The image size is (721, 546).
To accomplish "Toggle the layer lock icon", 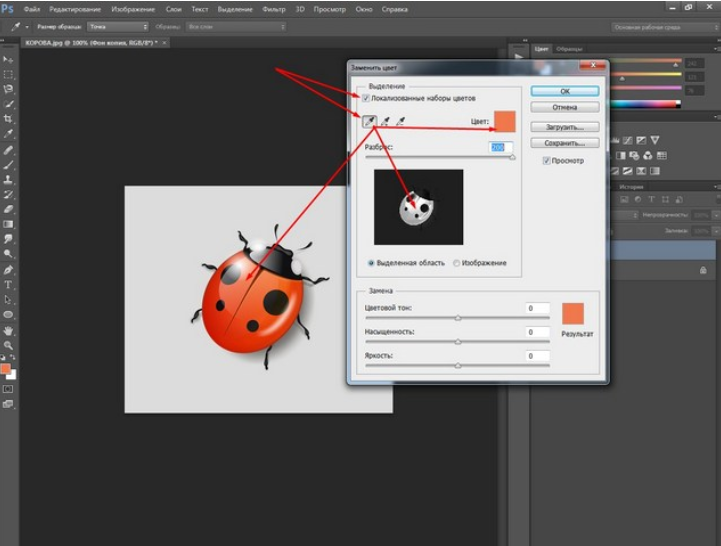I will click(703, 270).
